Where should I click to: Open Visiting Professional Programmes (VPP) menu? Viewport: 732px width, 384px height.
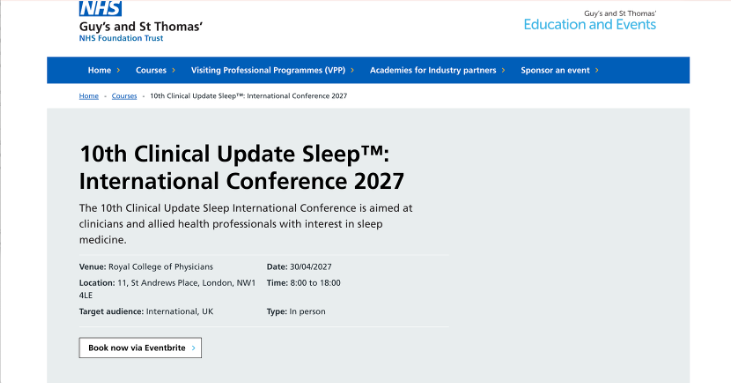(268, 70)
